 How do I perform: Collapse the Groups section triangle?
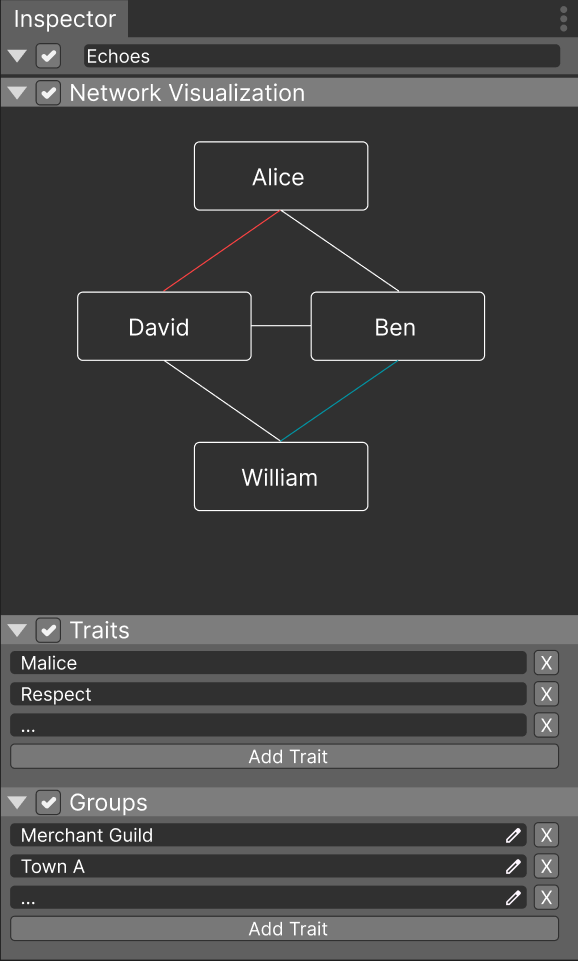(x=17, y=803)
